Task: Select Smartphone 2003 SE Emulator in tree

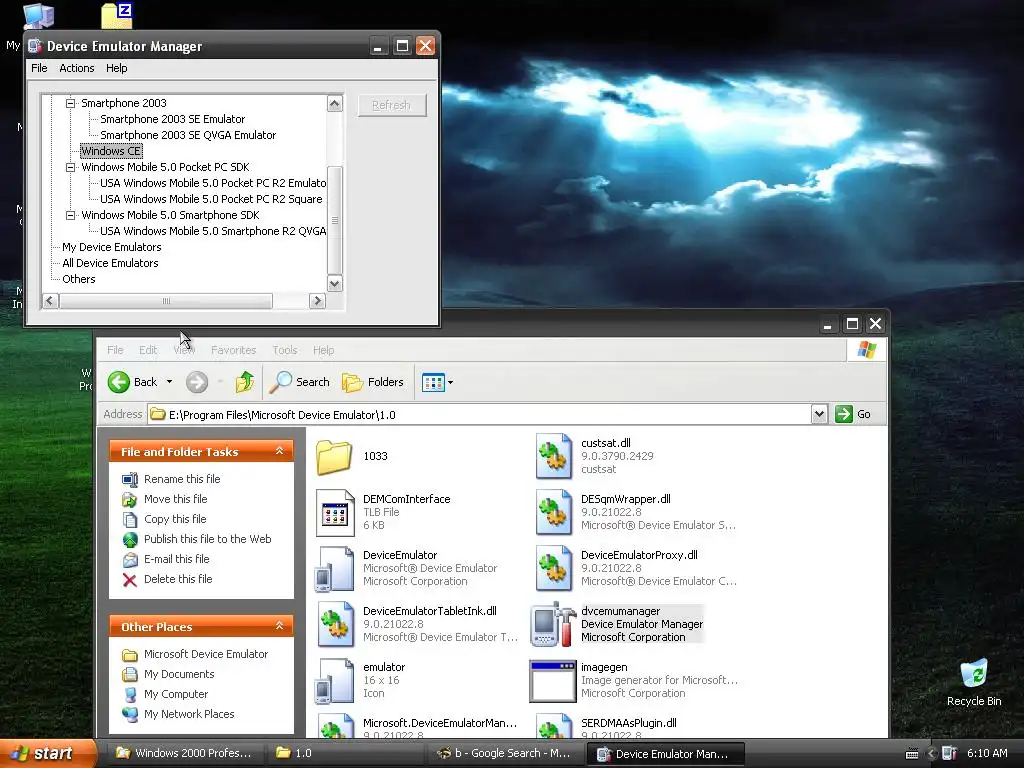Action: point(172,120)
